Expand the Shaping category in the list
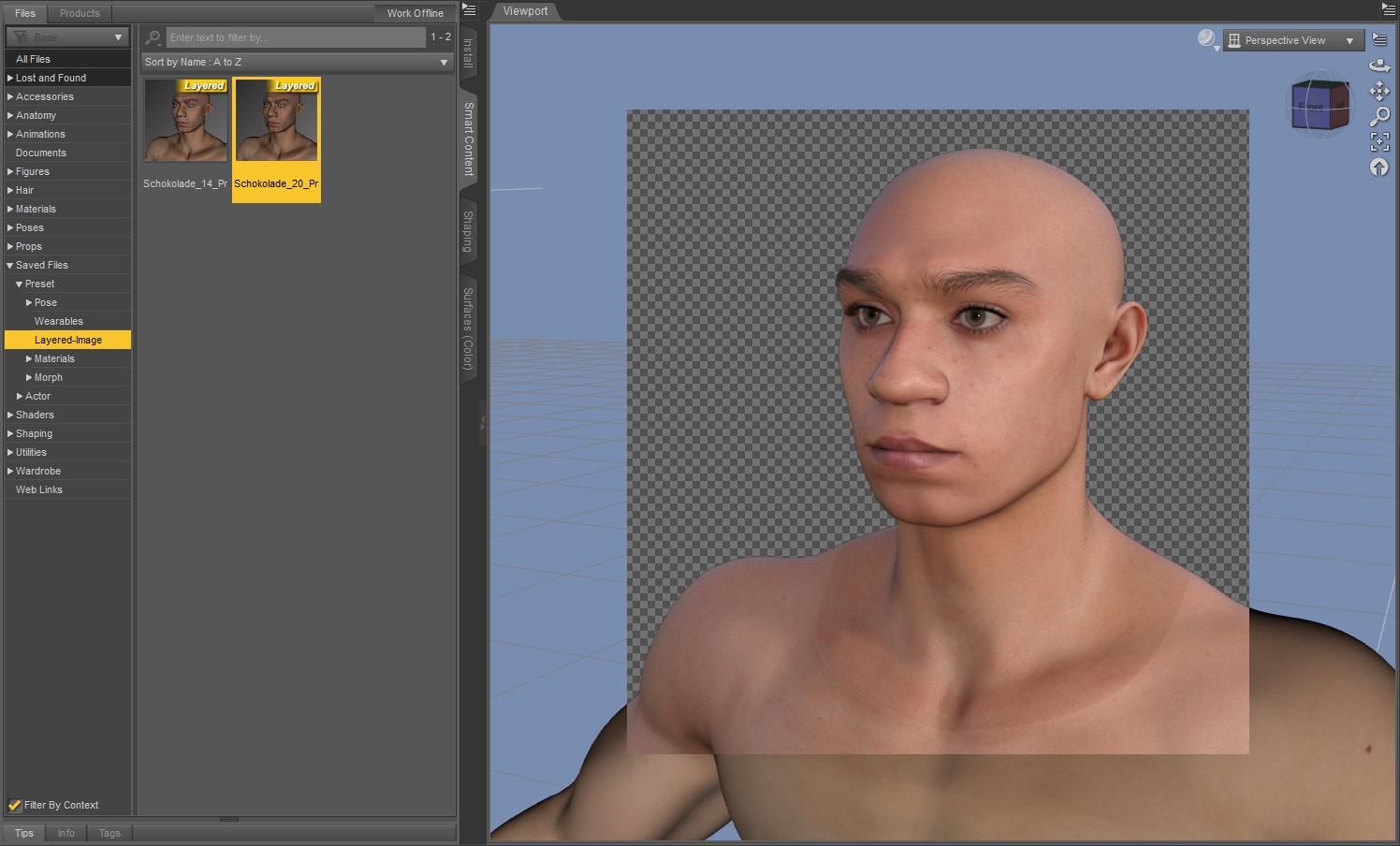Image resolution: width=1400 pixels, height=846 pixels. pyautogui.click(x=10, y=433)
